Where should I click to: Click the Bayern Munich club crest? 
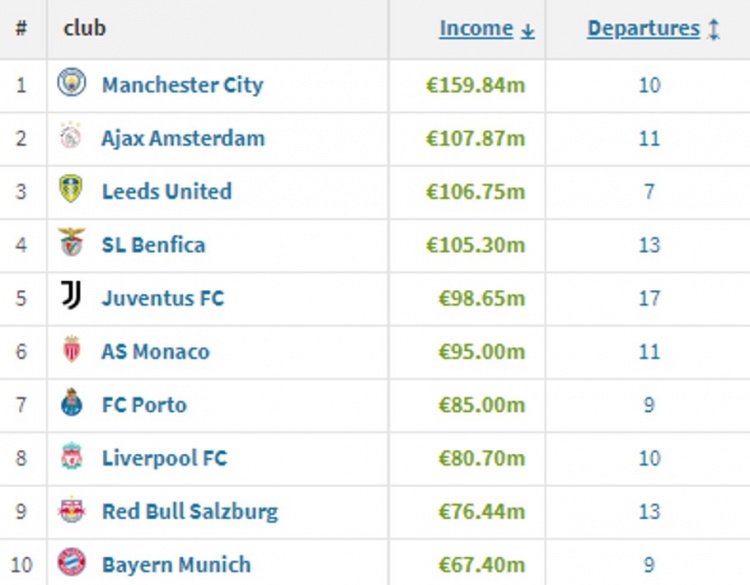pyautogui.click(x=71, y=564)
